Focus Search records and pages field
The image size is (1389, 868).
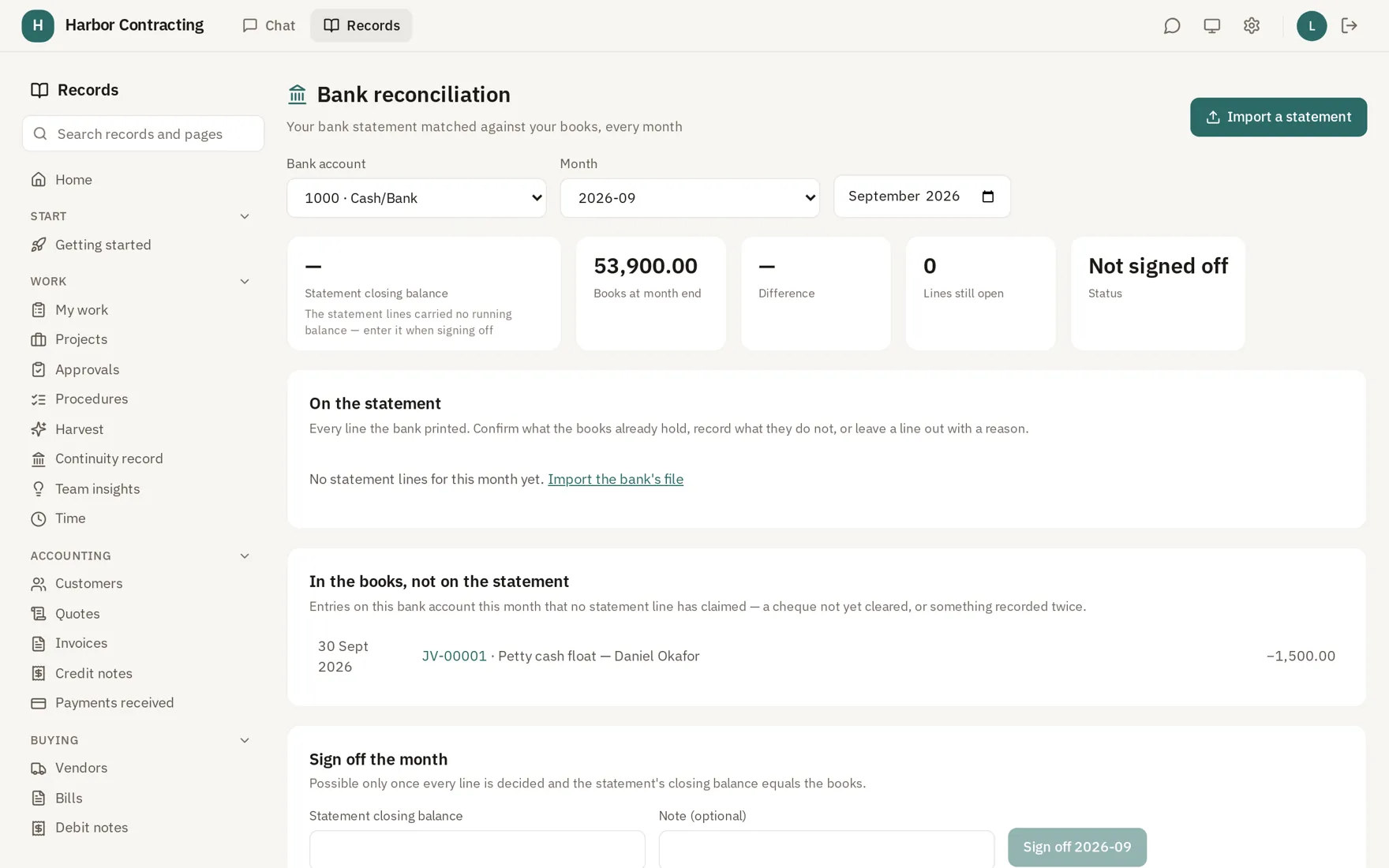pyautogui.click(x=143, y=134)
